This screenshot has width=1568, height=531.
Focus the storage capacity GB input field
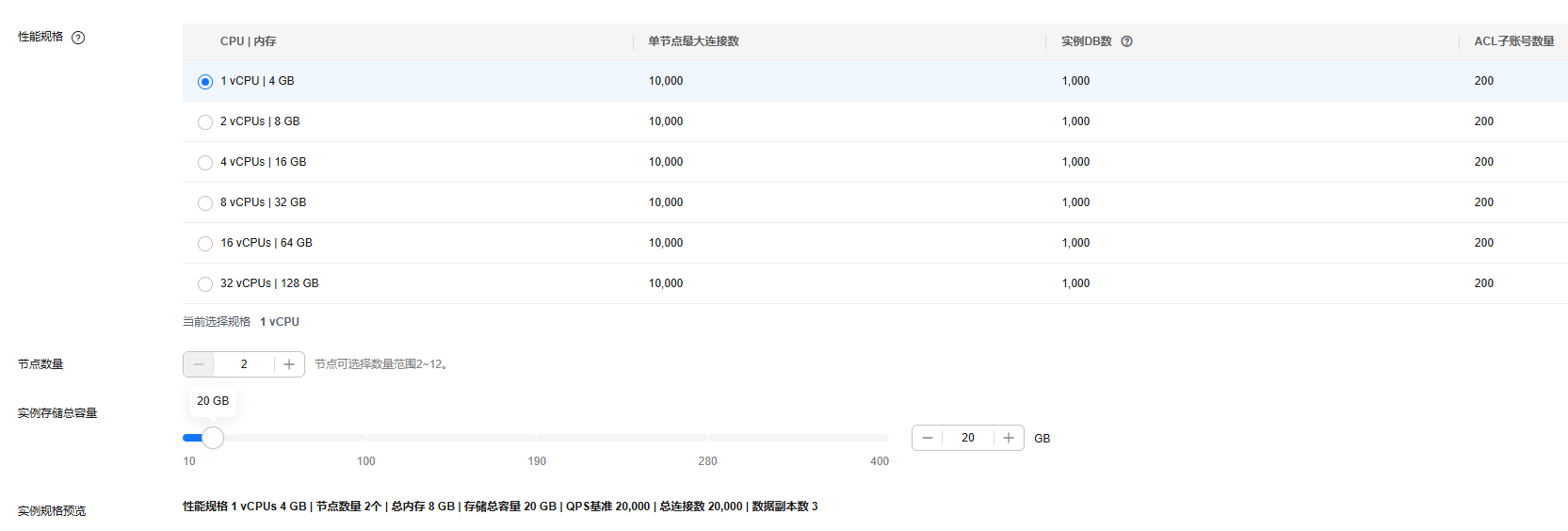click(x=968, y=438)
